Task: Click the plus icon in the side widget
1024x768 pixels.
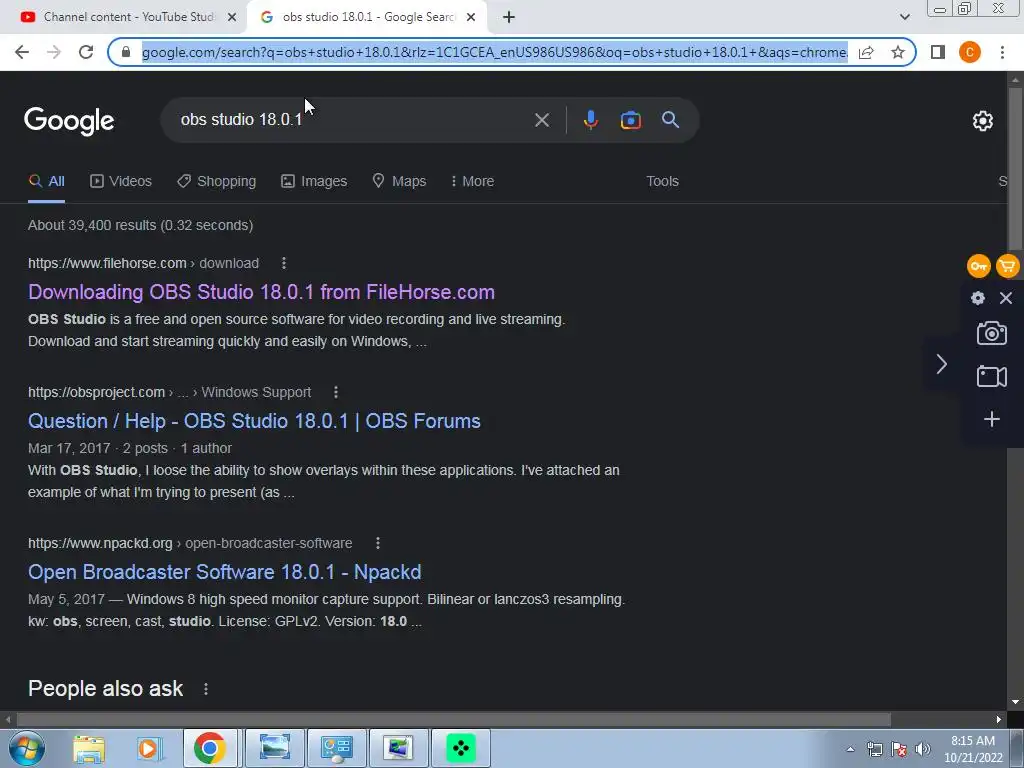Action: tap(991, 419)
